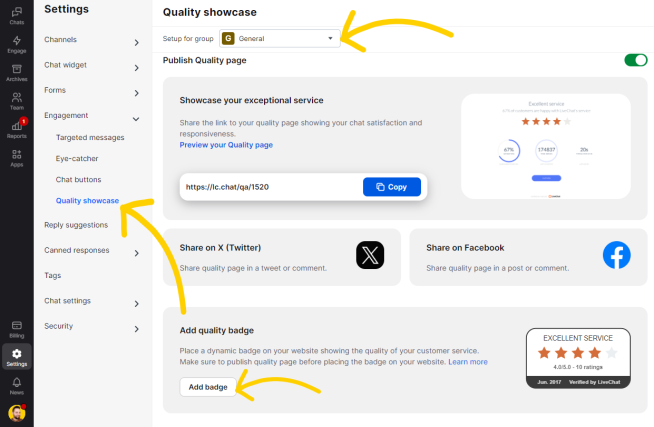
Task: Open the Engage lightning icon
Action: [x=17, y=45]
